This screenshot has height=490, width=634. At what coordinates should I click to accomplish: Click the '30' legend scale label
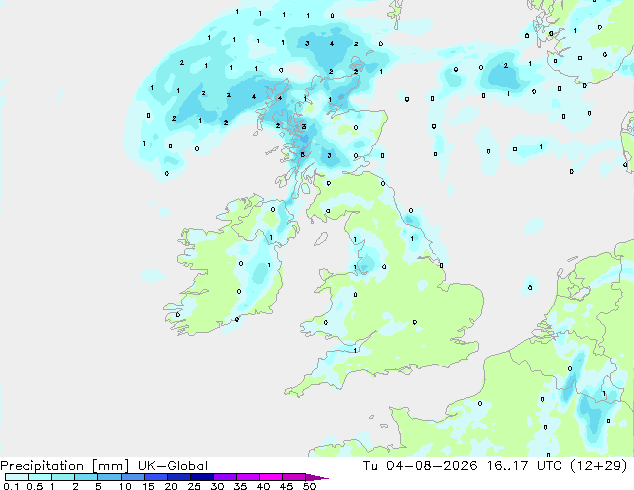[217, 486]
